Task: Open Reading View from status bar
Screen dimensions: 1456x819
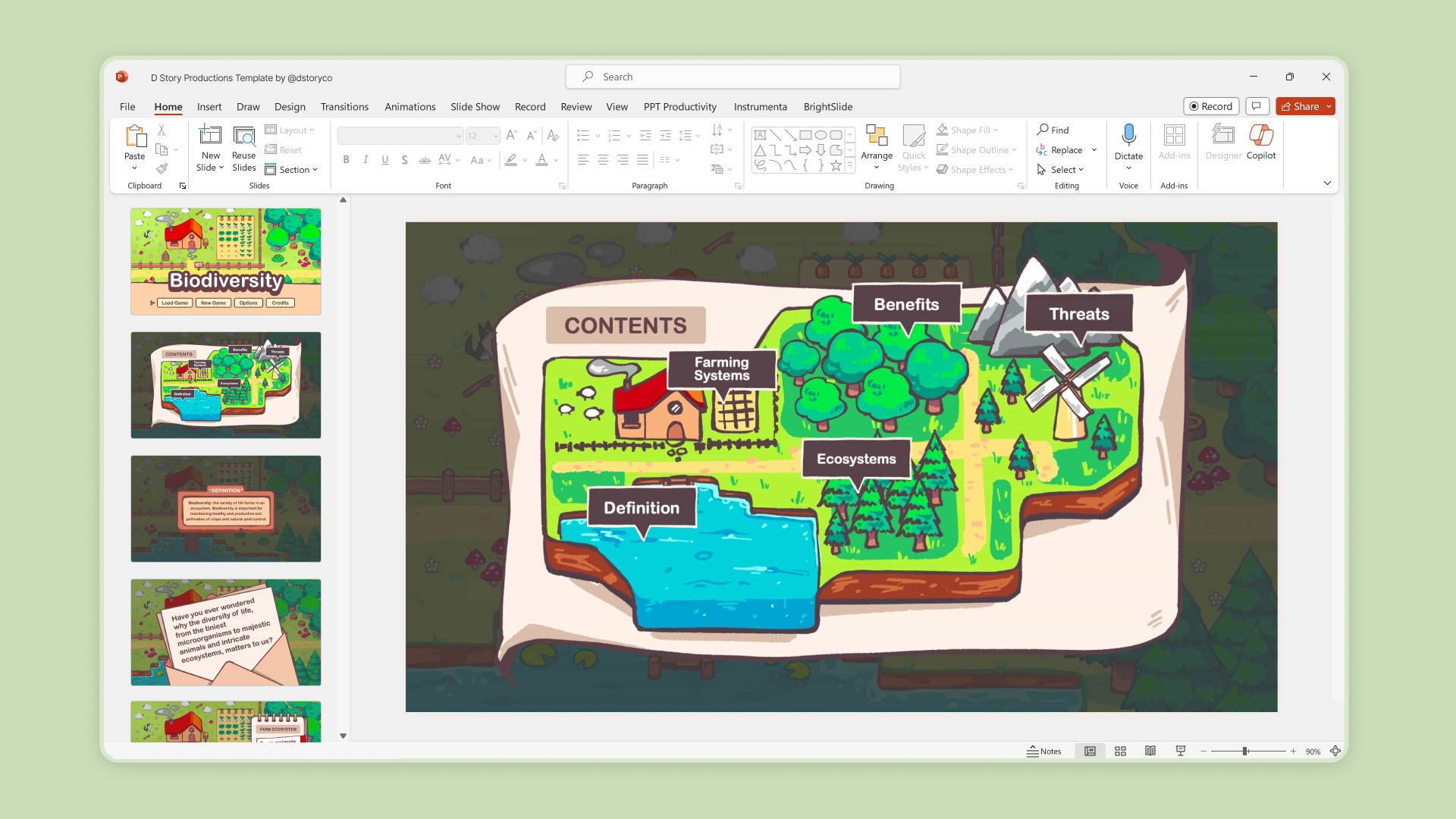Action: [x=1150, y=752]
